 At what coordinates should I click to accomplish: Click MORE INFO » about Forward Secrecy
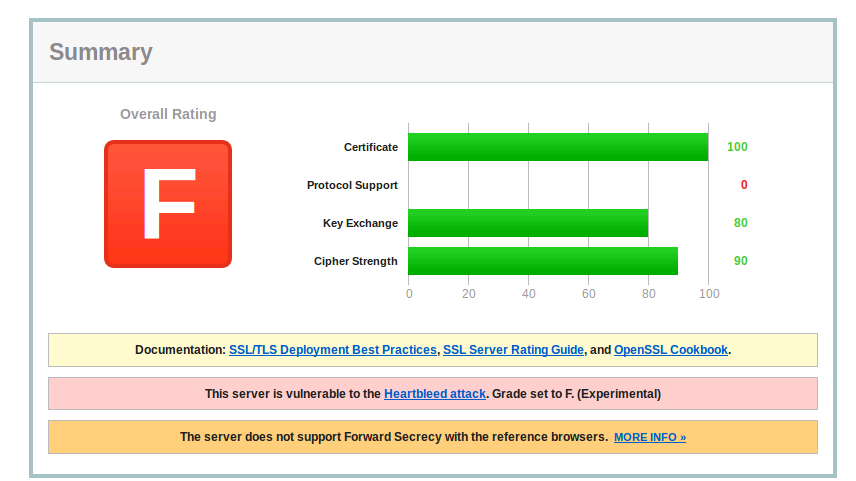(649, 438)
